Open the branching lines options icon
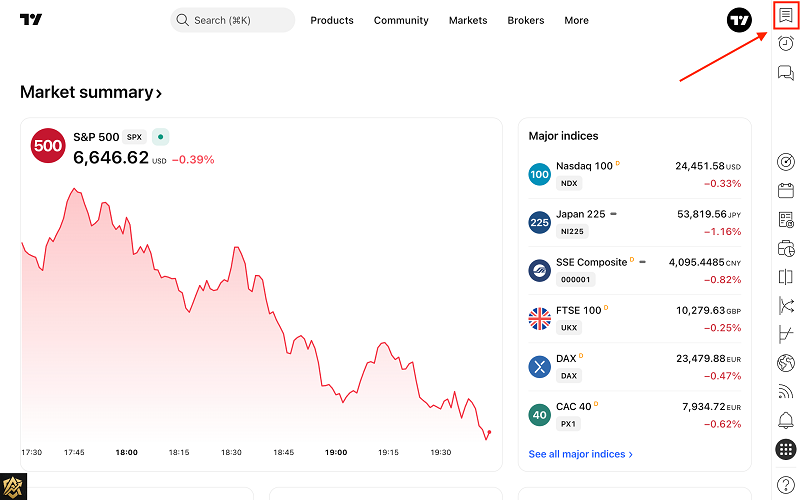This screenshot has width=800, height=500. tap(786, 306)
